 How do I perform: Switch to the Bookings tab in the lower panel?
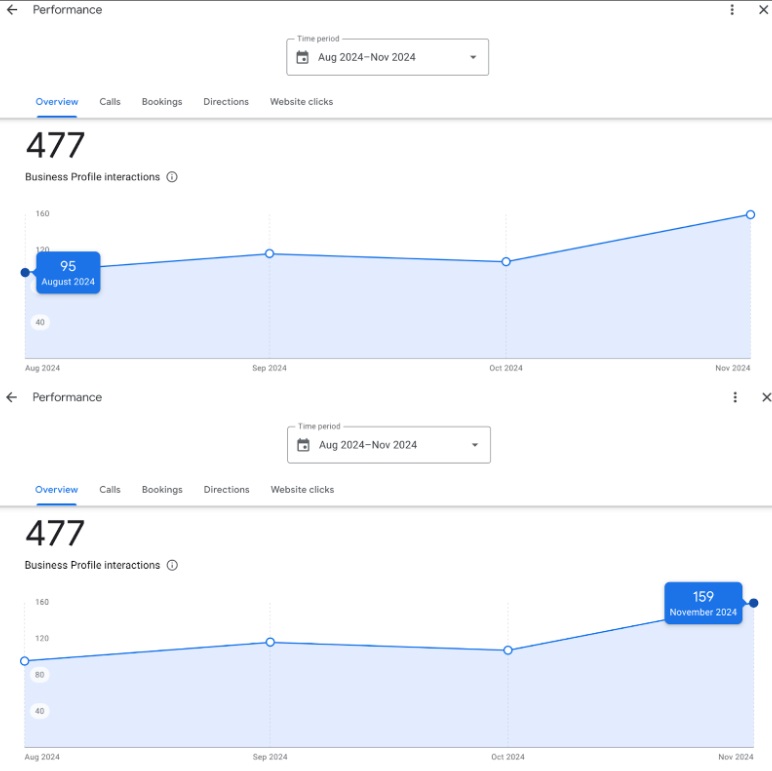pyautogui.click(x=162, y=490)
